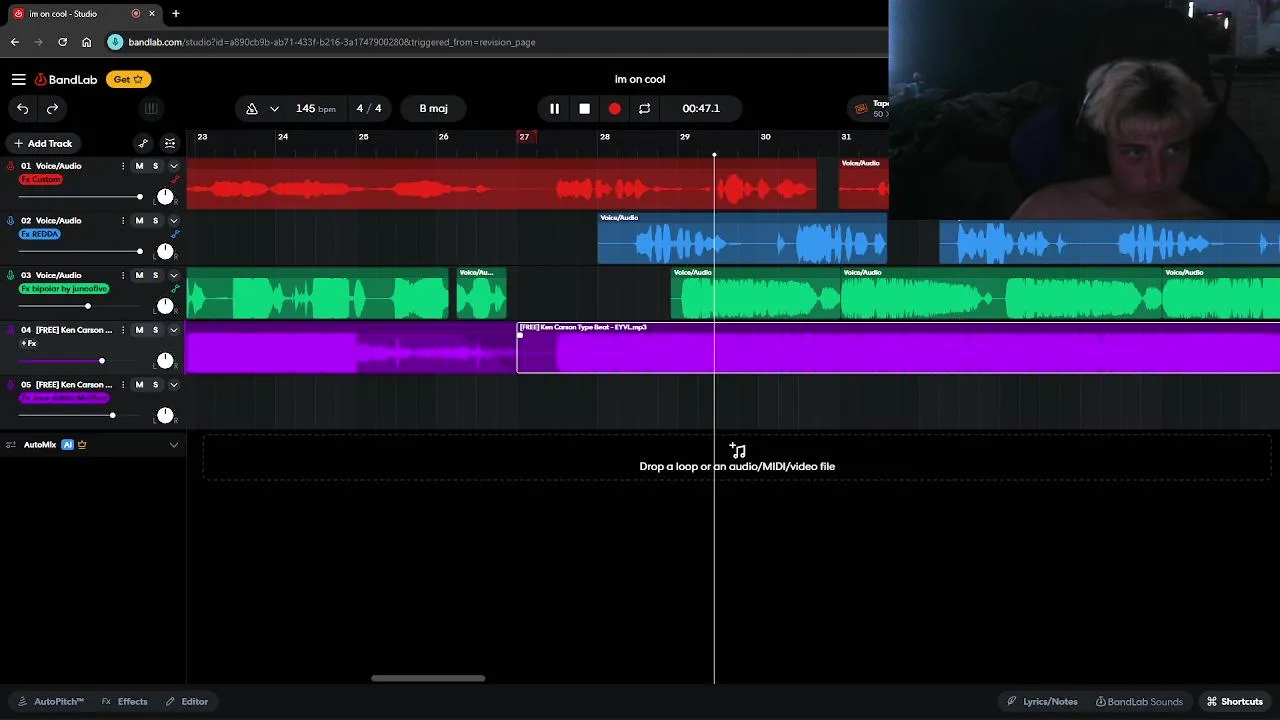
Task: Change the 4/4 time signature
Action: [369, 108]
